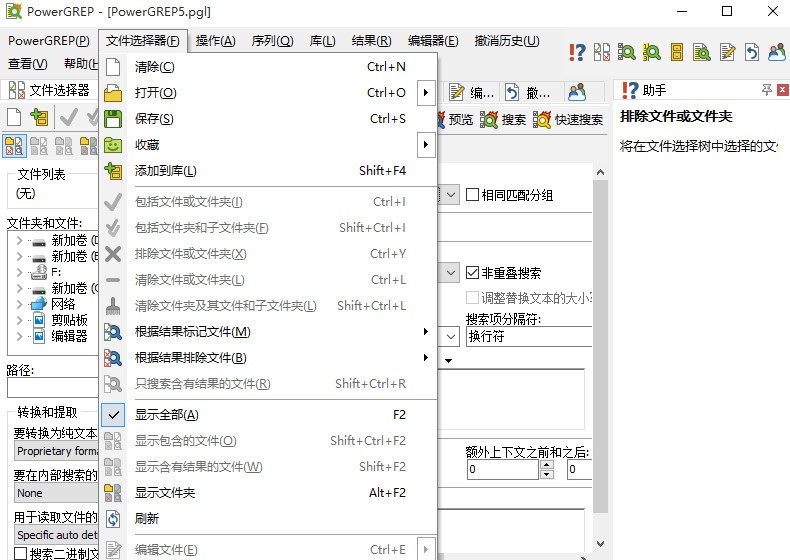Screen dimensions: 790x560
Task: Choose 刷新 from the menu
Action: 268,519
